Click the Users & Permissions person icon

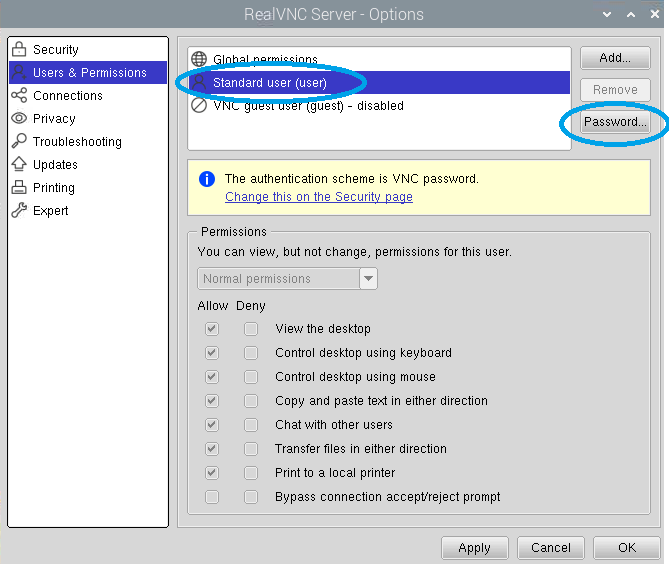click(19, 72)
